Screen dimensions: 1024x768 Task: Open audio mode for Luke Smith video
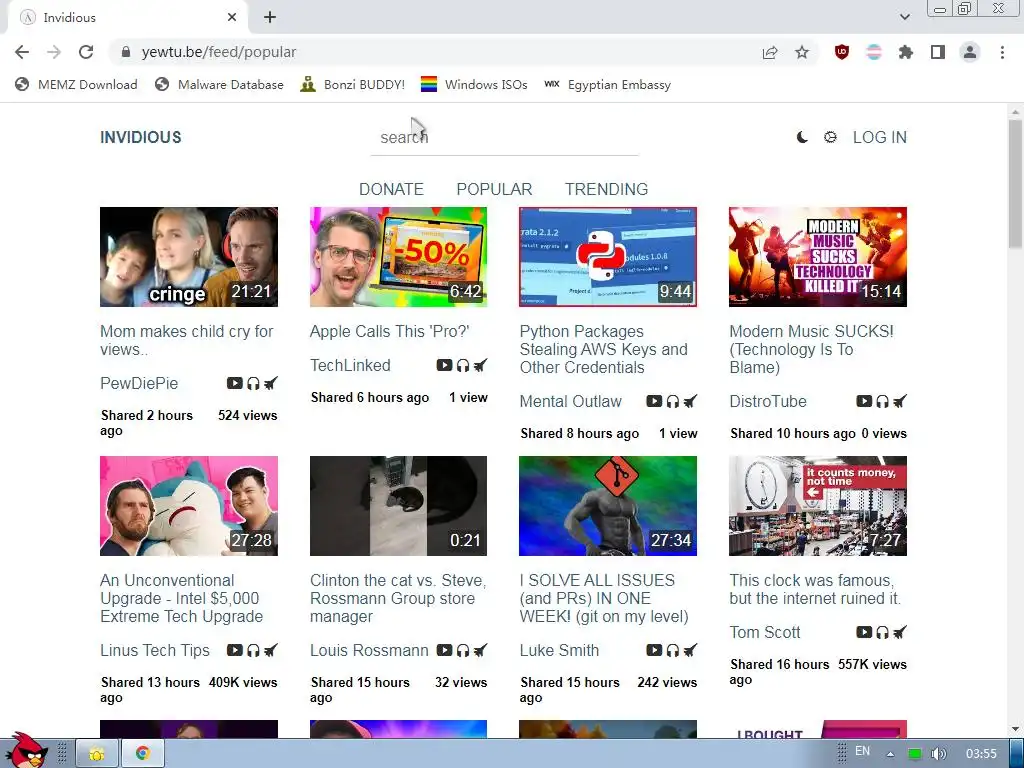tap(672, 650)
